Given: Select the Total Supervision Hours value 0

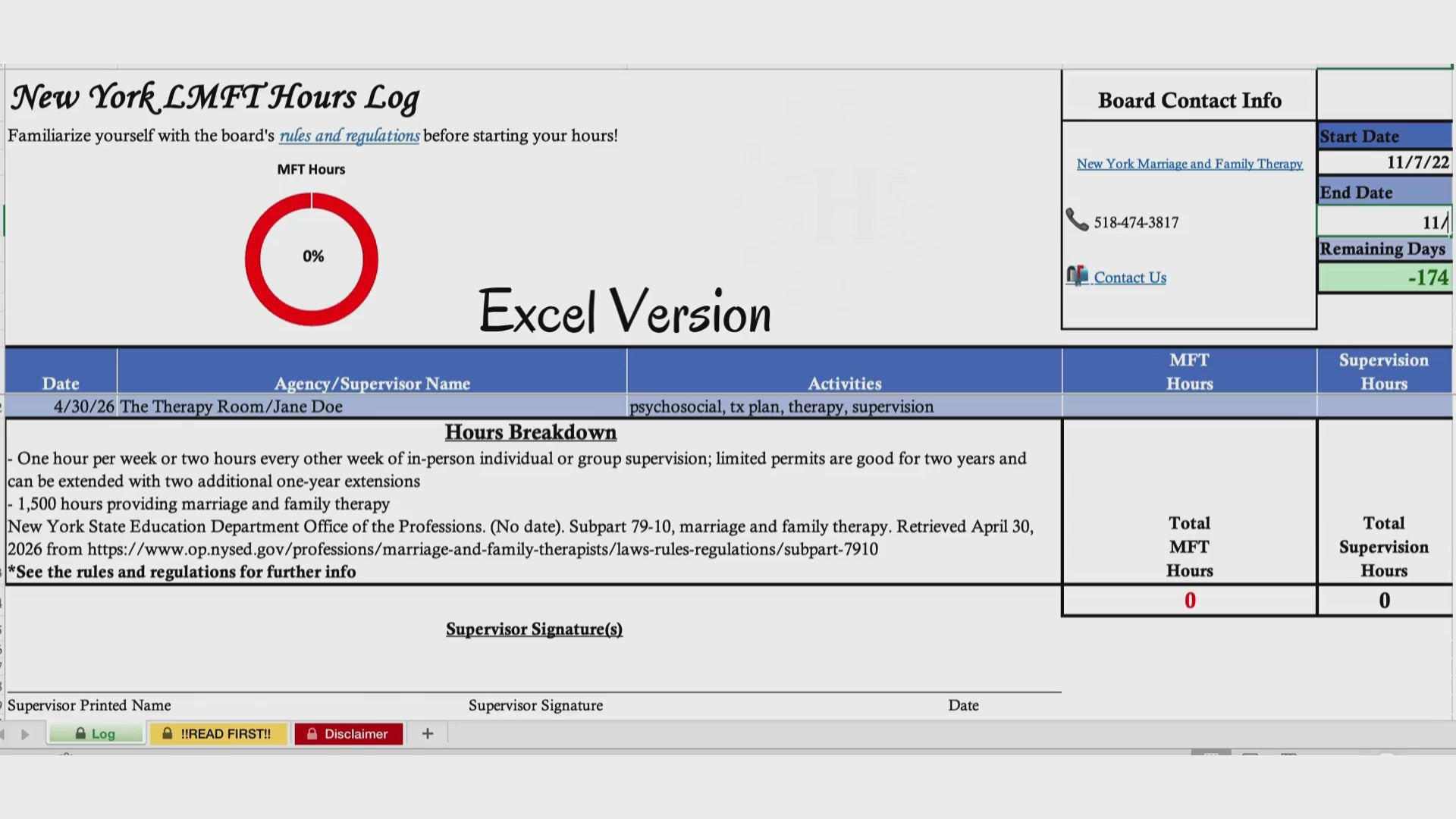Looking at the screenshot, I should pos(1385,601).
